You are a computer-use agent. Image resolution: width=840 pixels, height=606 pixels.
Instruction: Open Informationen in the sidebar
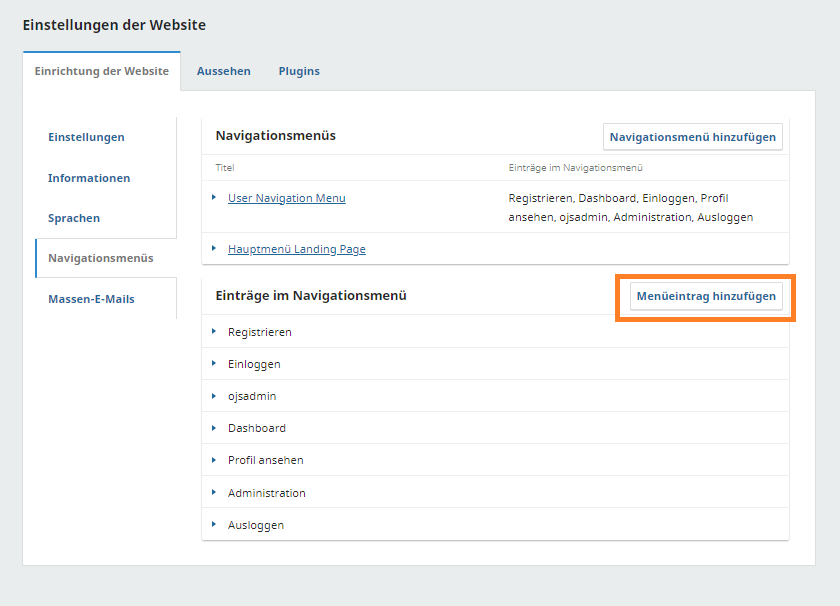89,178
